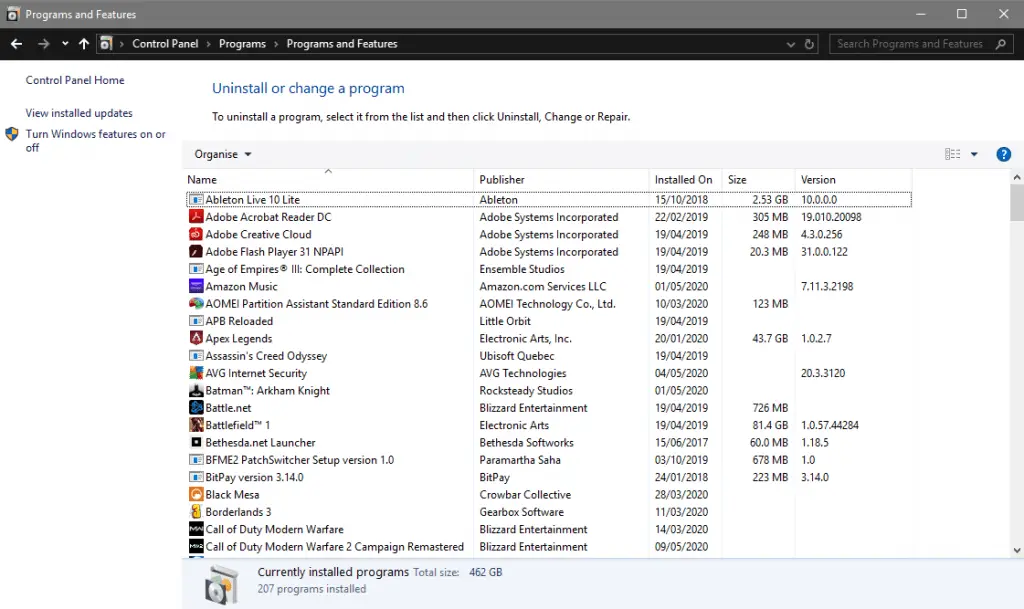Screen dimensions: 1024x609
Task: Click the Ensemble Studios publisher cell
Action: click(x=522, y=269)
